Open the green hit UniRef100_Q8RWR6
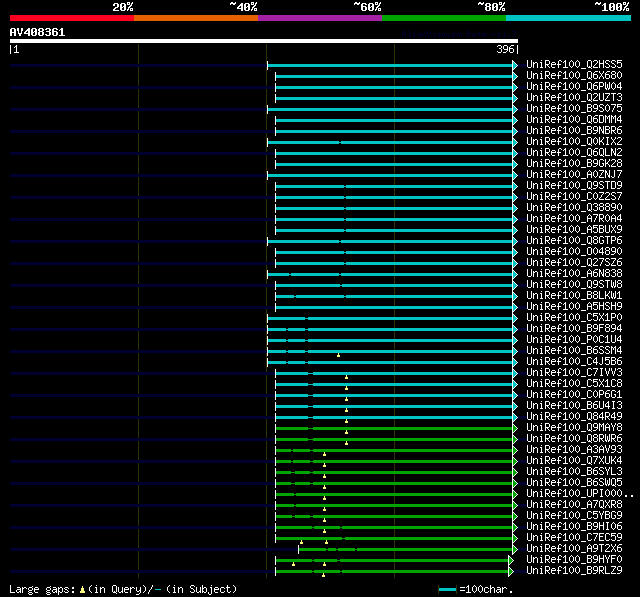 click(x=574, y=439)
